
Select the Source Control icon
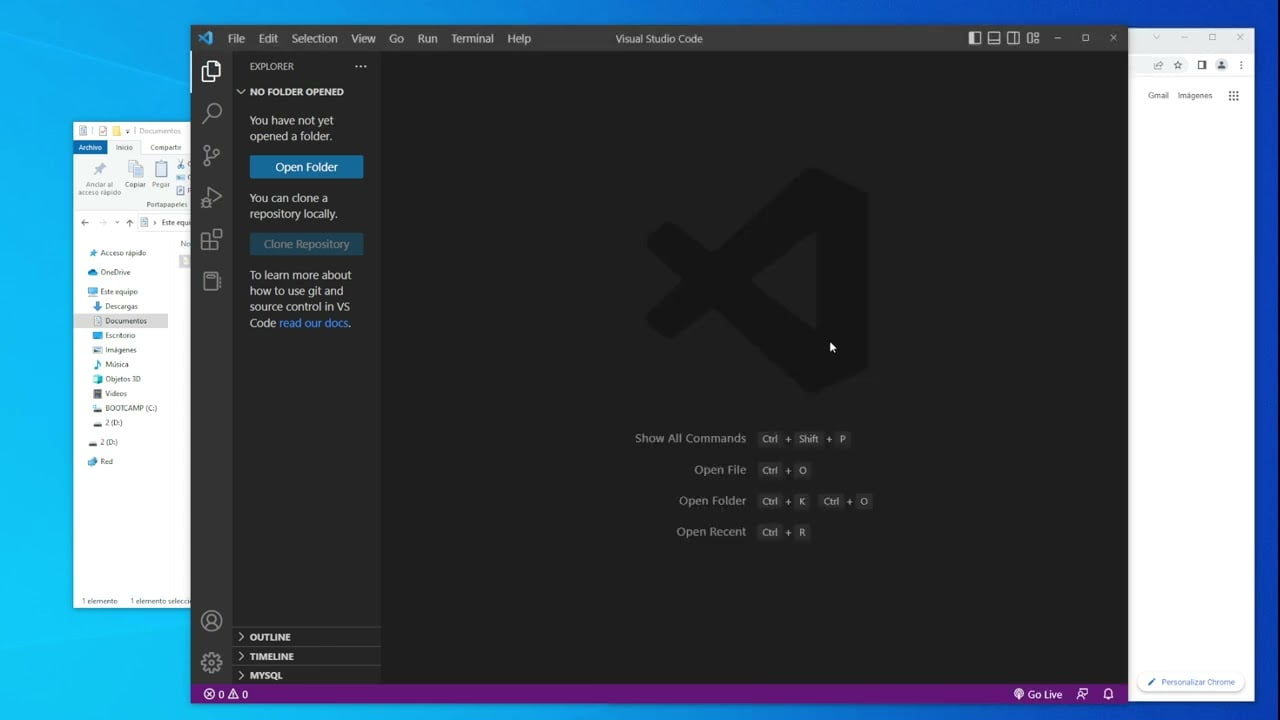coord(211,155)
